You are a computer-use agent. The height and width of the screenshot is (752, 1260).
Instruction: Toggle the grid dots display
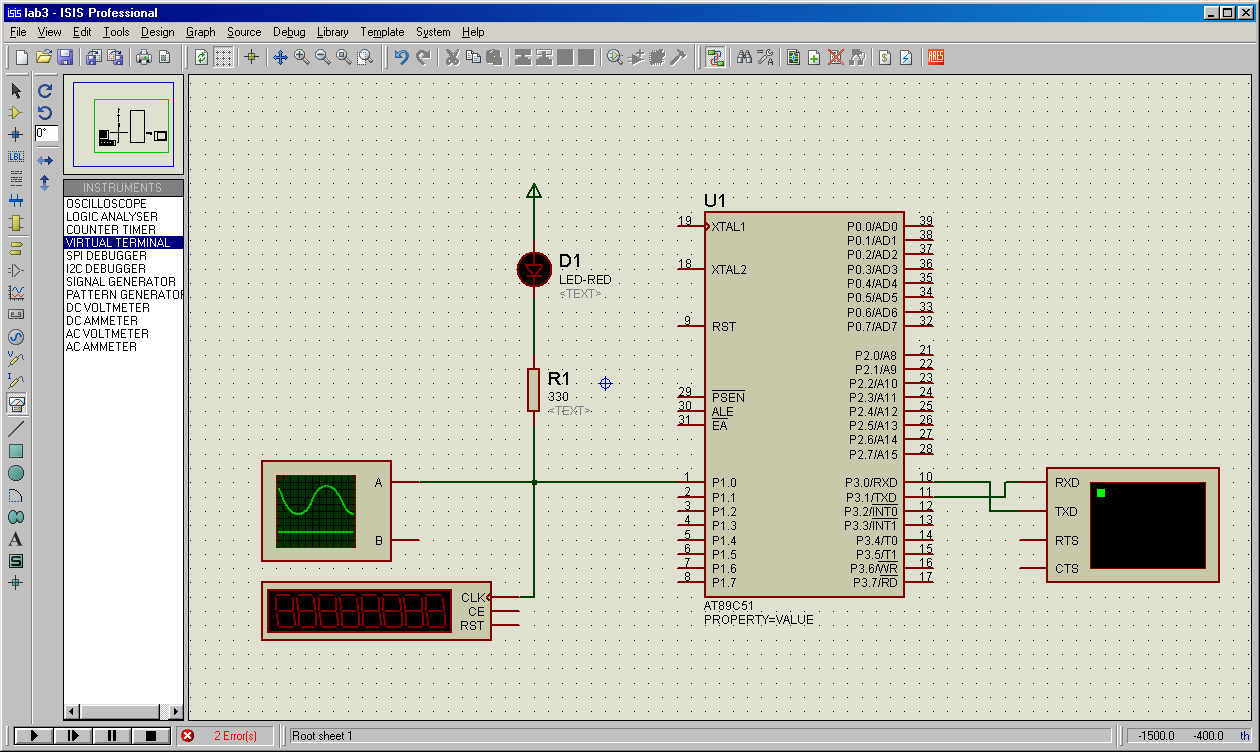(x=224, y=58)
